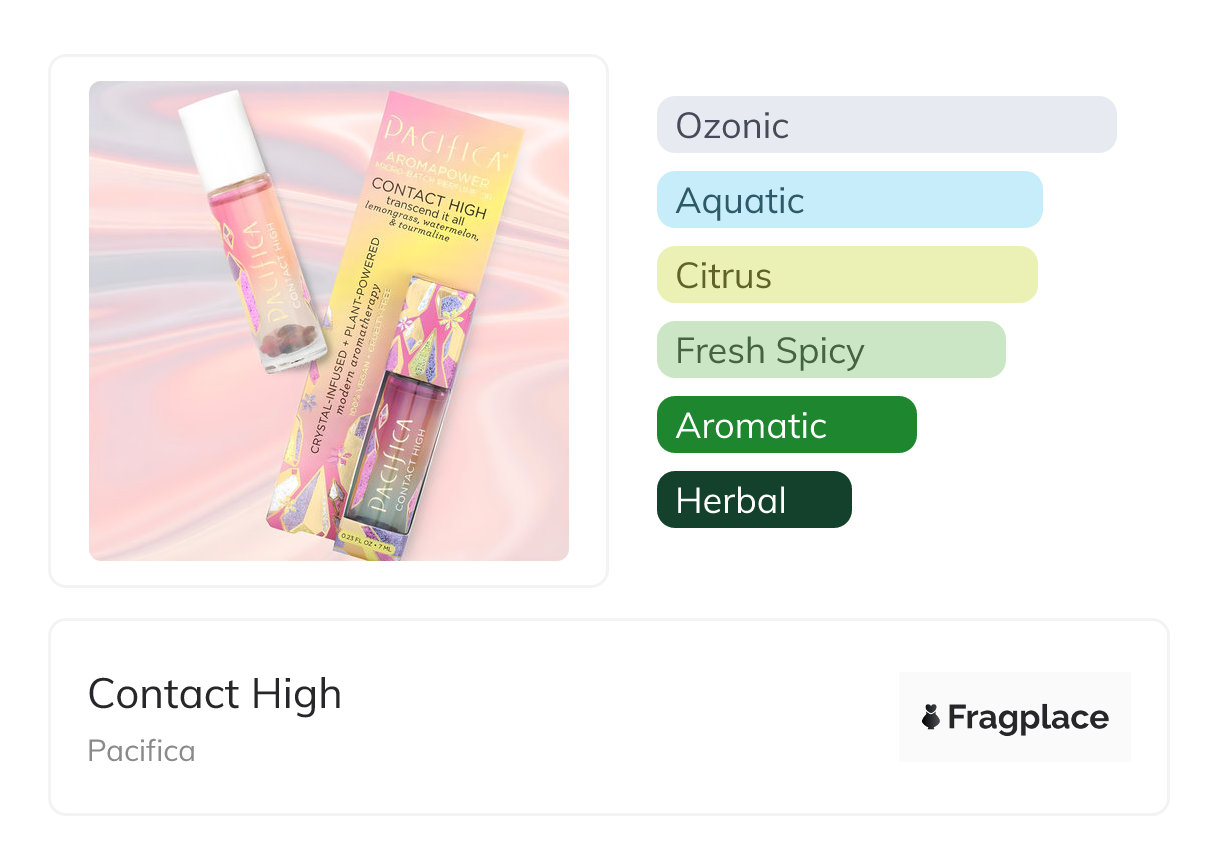Choose the Fresh Spicy accord bar
Viewport: 1218px width, 864px height.
point(830,350)
